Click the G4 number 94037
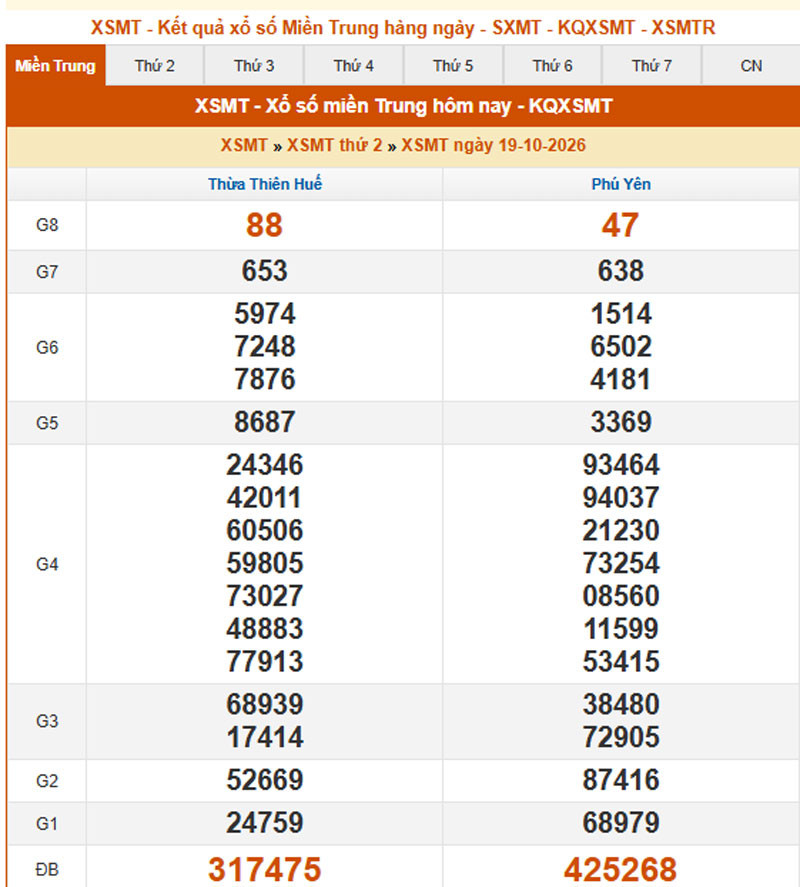Image resolution: width=800 pixels, height=887 pixels. pos(621,498)
